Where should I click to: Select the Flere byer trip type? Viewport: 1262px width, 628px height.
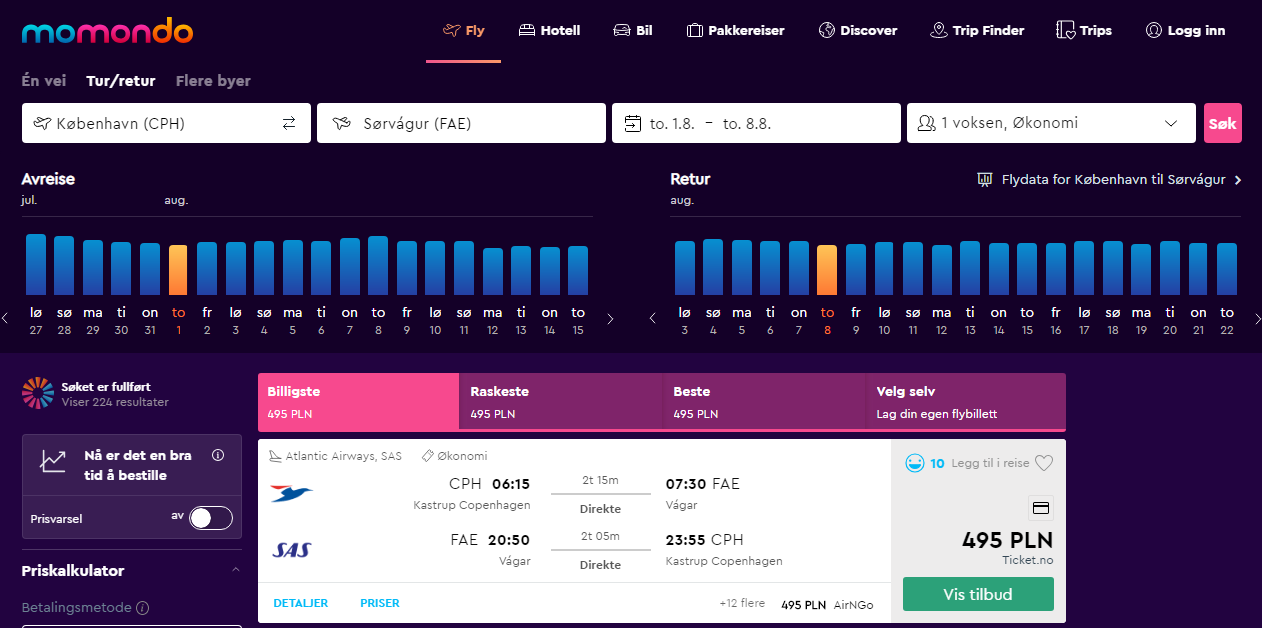[213, 81]
